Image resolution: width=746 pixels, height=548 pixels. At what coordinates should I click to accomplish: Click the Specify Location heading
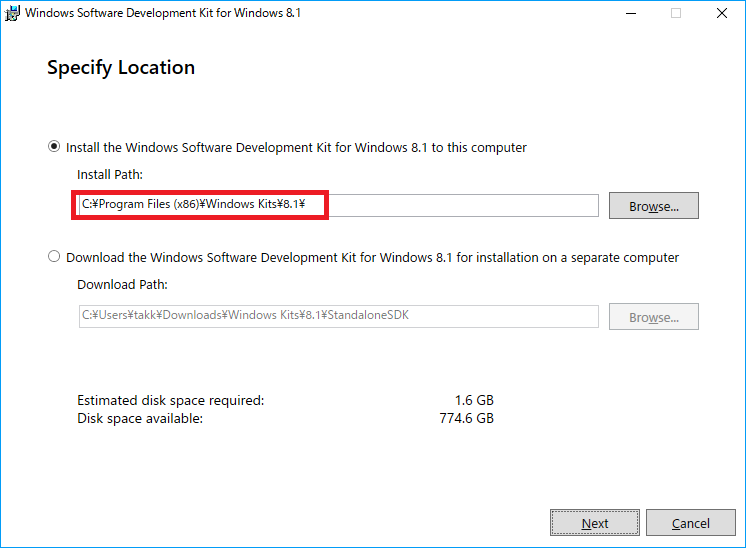click(x=121, y=68)
